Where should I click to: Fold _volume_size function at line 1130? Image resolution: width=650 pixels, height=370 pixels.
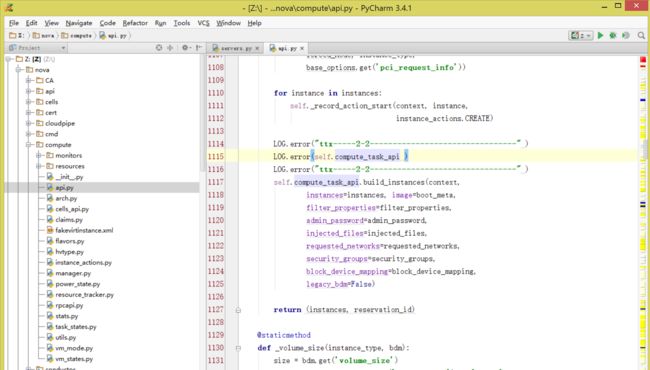point(238,348)
